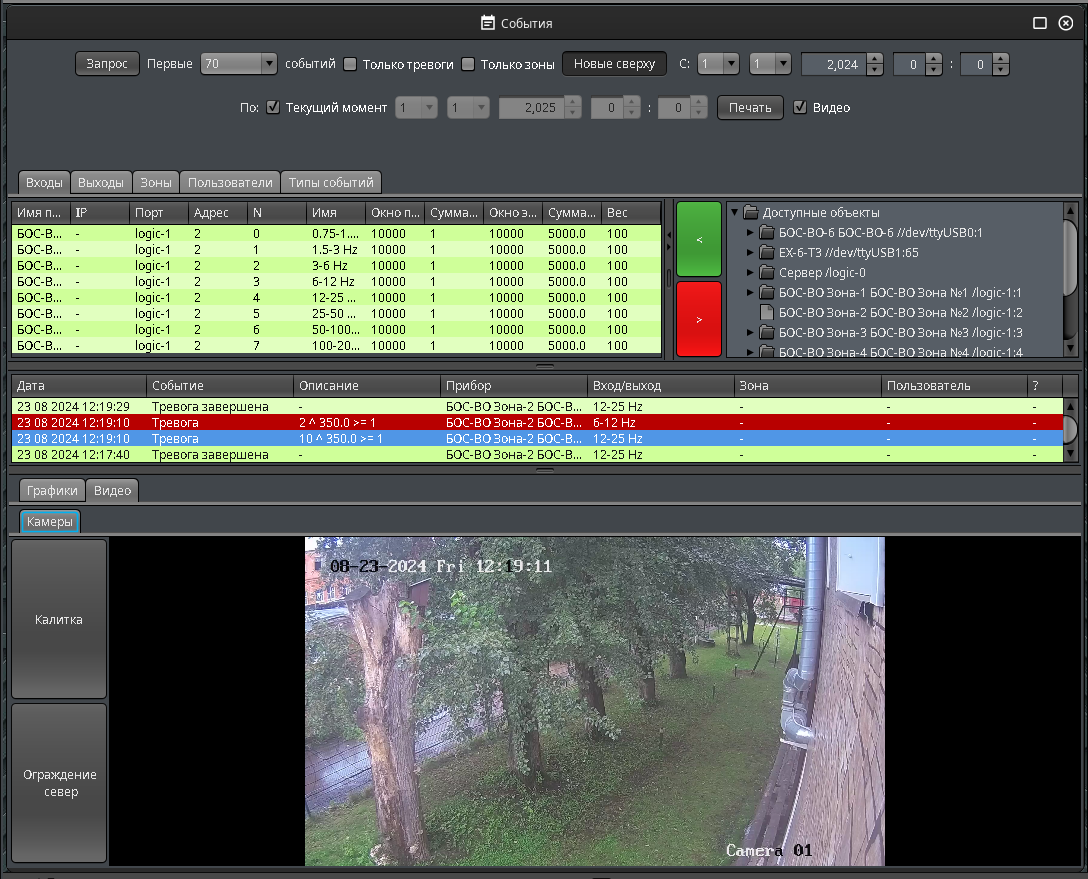
Task: Increase the start year 2,024 with up arrow
Action: [x=875, y=59]
